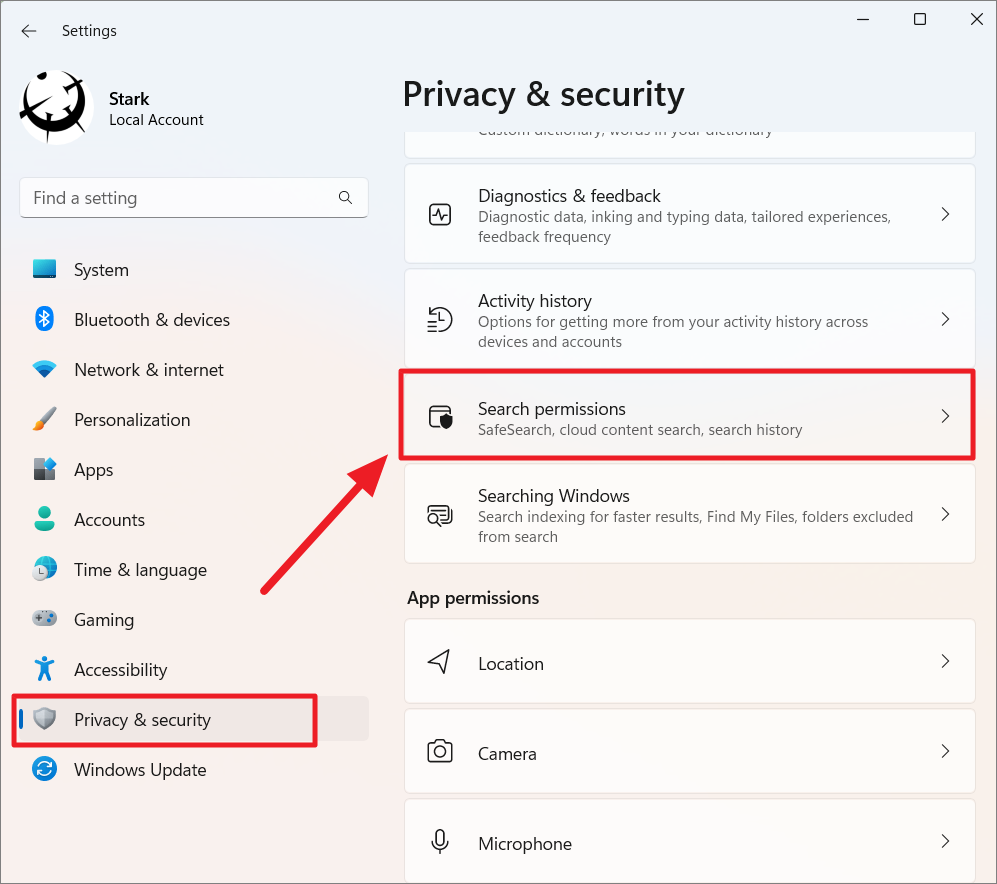The height and width of the screenshot is (884, 997).
Task: Open Accessibility settings category
Action: 121,670
